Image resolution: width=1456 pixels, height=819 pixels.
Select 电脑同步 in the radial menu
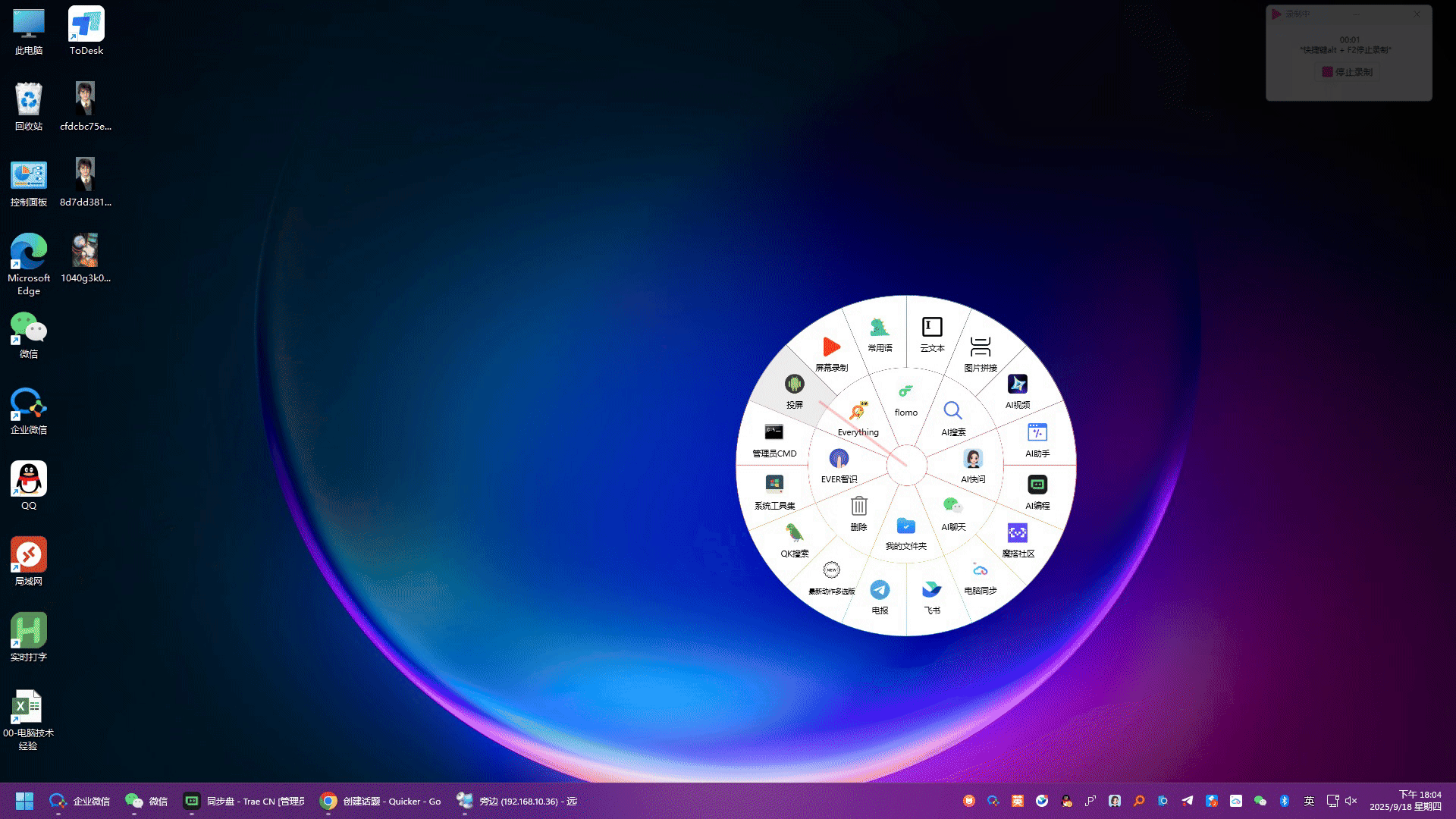pyautogui.click(x=981, y=577)
